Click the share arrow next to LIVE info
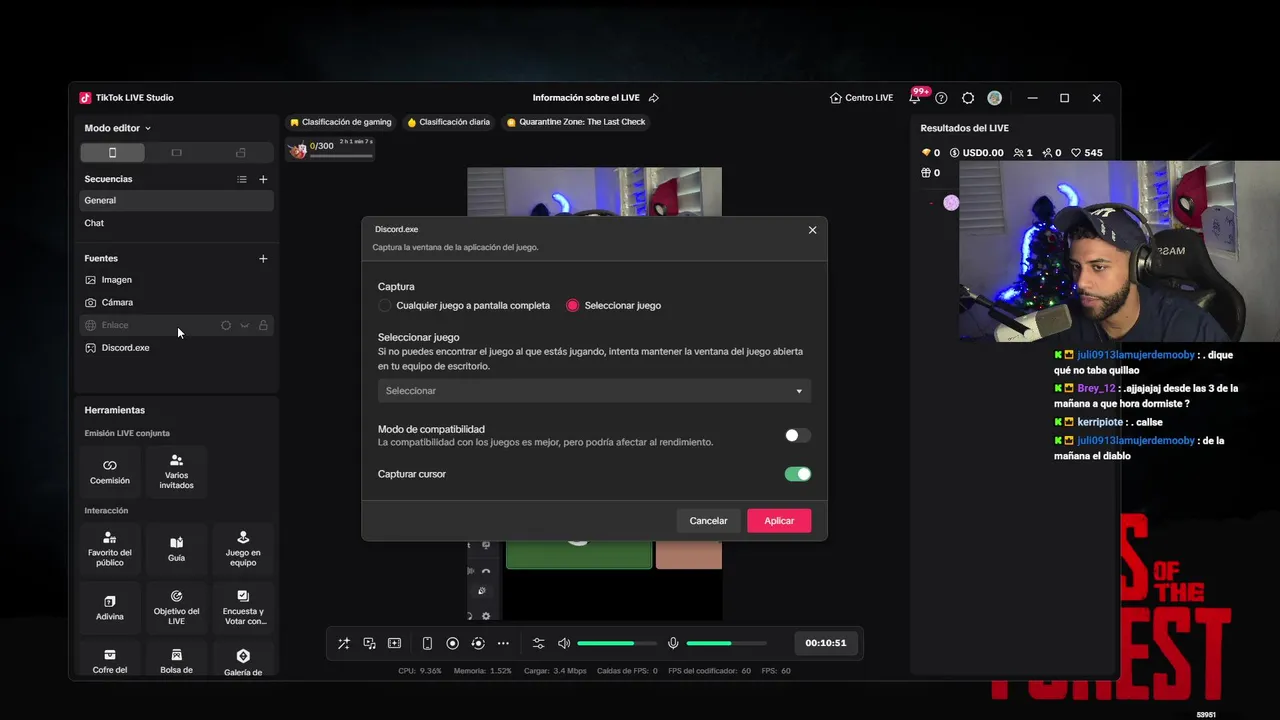1280x720 pixels. [x=653, y=98]
